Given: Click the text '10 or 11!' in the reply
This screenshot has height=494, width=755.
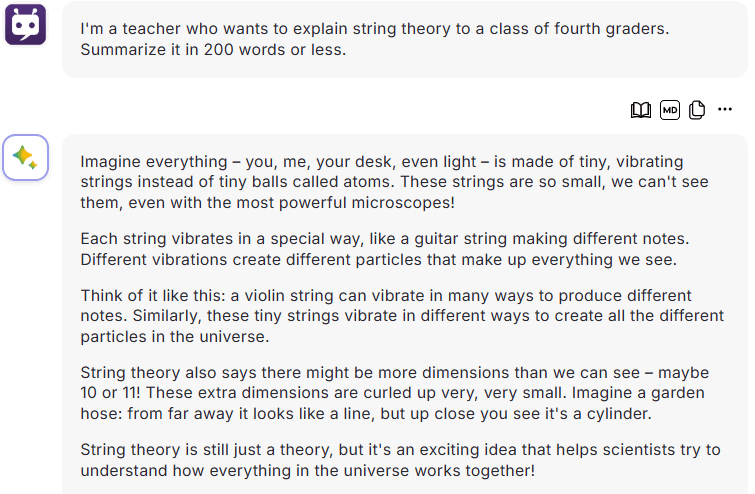Looking at the screenshot, I should pyautogui.click(x=110, y=392).
